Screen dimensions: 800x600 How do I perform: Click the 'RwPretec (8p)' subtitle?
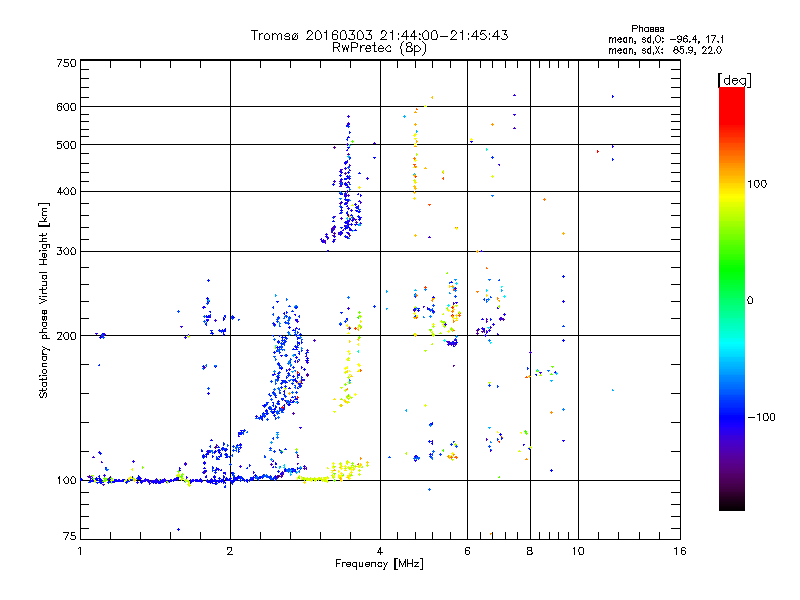379,48
